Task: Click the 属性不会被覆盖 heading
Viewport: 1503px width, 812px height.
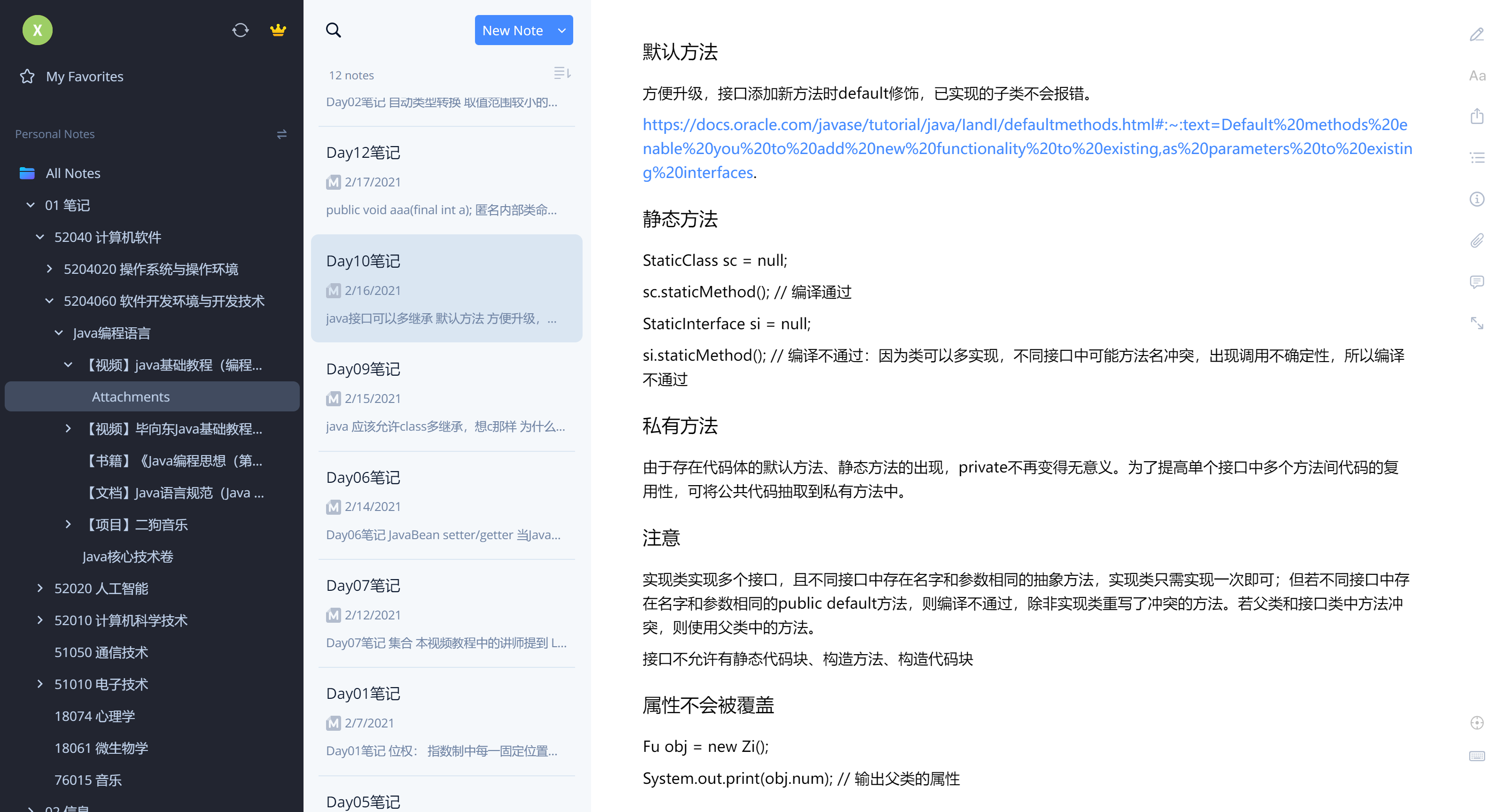Action: point(709,705)
